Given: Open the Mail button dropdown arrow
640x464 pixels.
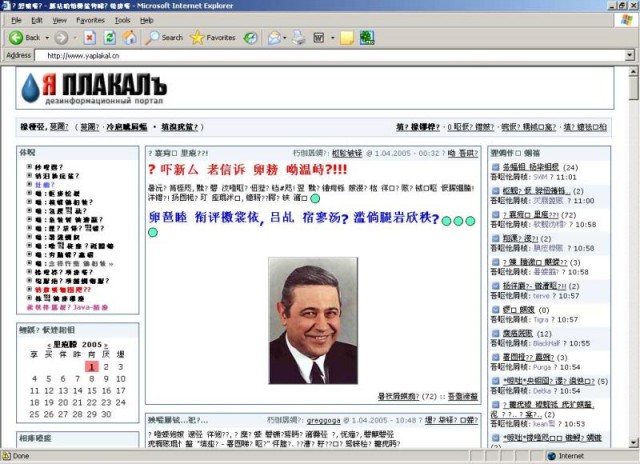Looking at the screenshot, I should point(284,38).
